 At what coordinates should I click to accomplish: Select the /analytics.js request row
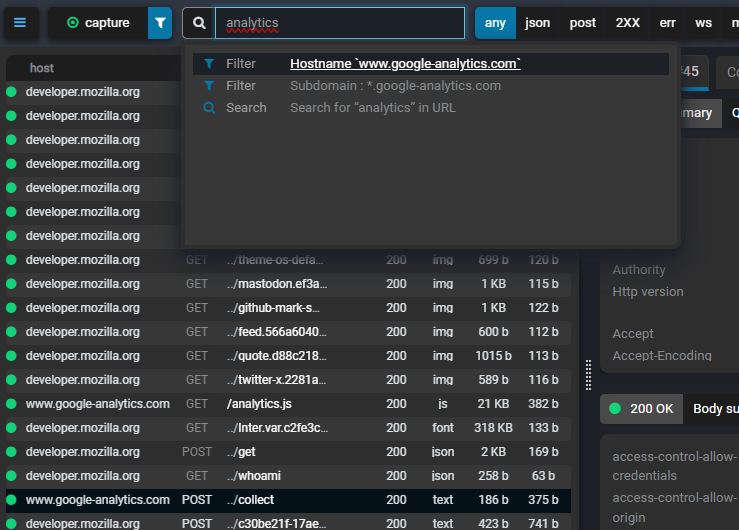click(x=288, y=404)
